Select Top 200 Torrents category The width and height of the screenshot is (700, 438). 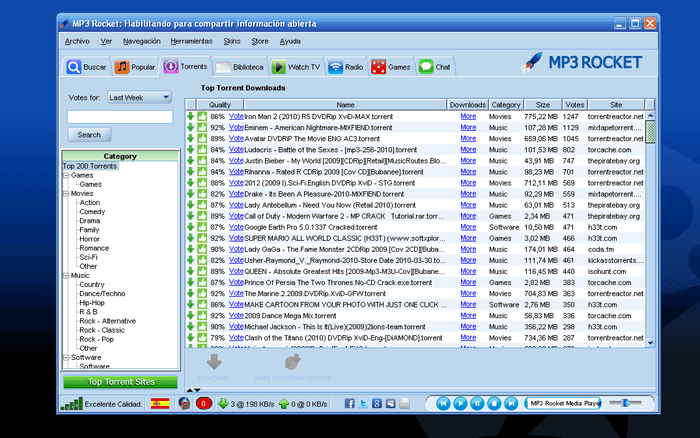coord(90,166)
